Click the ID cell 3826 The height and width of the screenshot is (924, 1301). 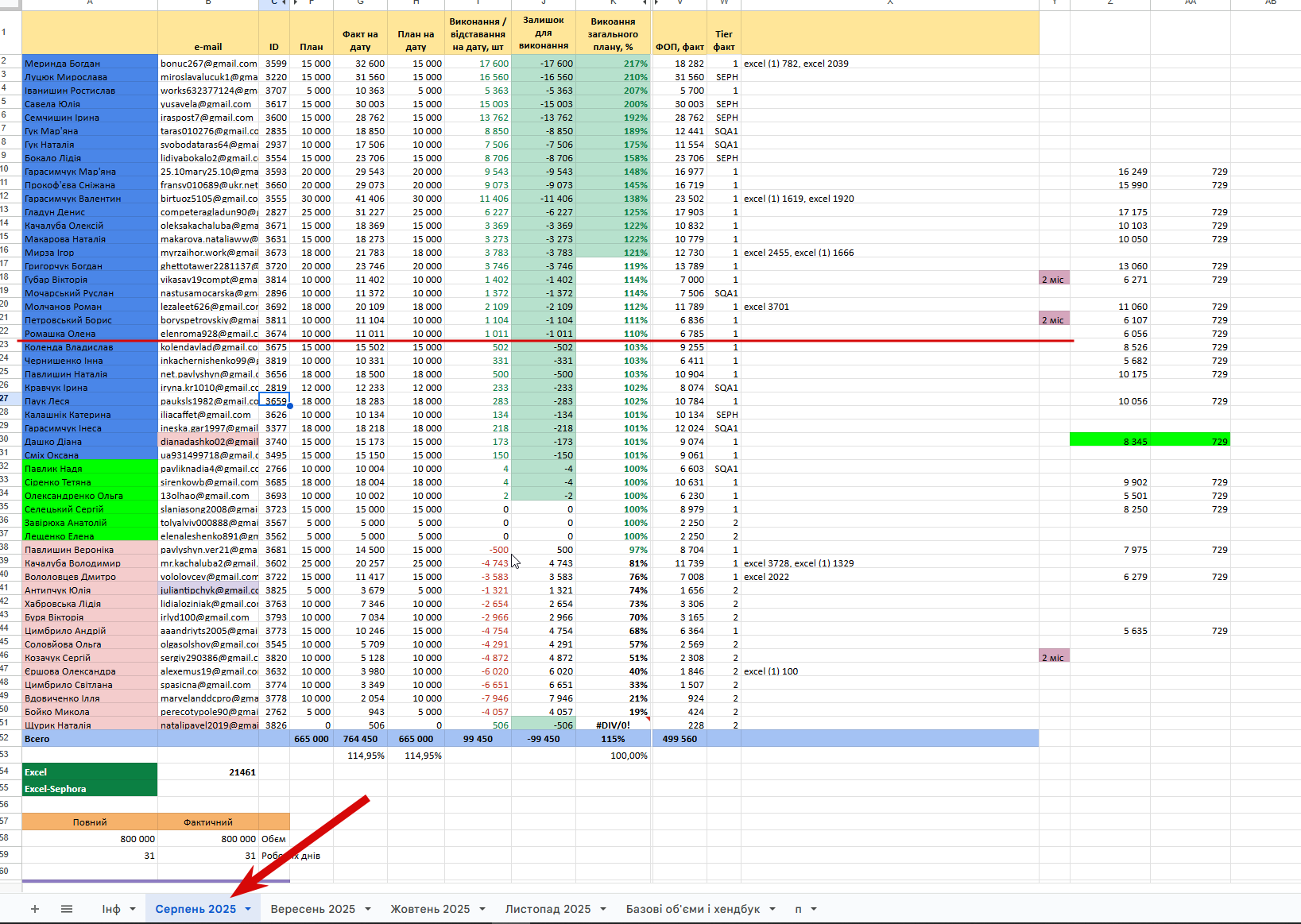tap(274, 725)
